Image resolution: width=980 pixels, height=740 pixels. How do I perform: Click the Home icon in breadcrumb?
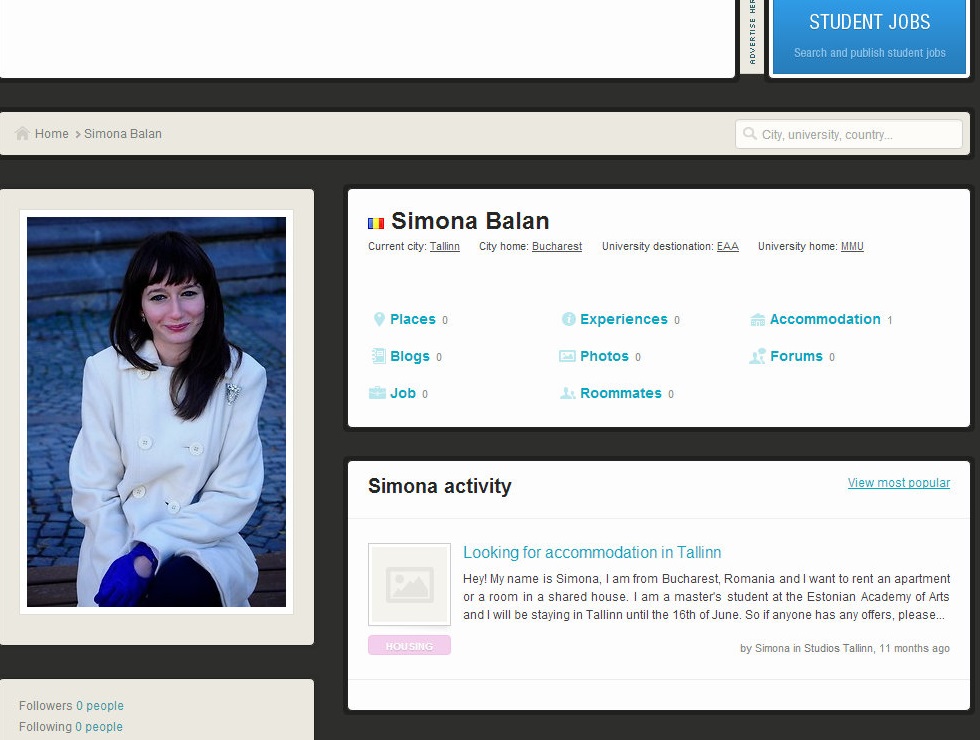[x=22, y=134]
